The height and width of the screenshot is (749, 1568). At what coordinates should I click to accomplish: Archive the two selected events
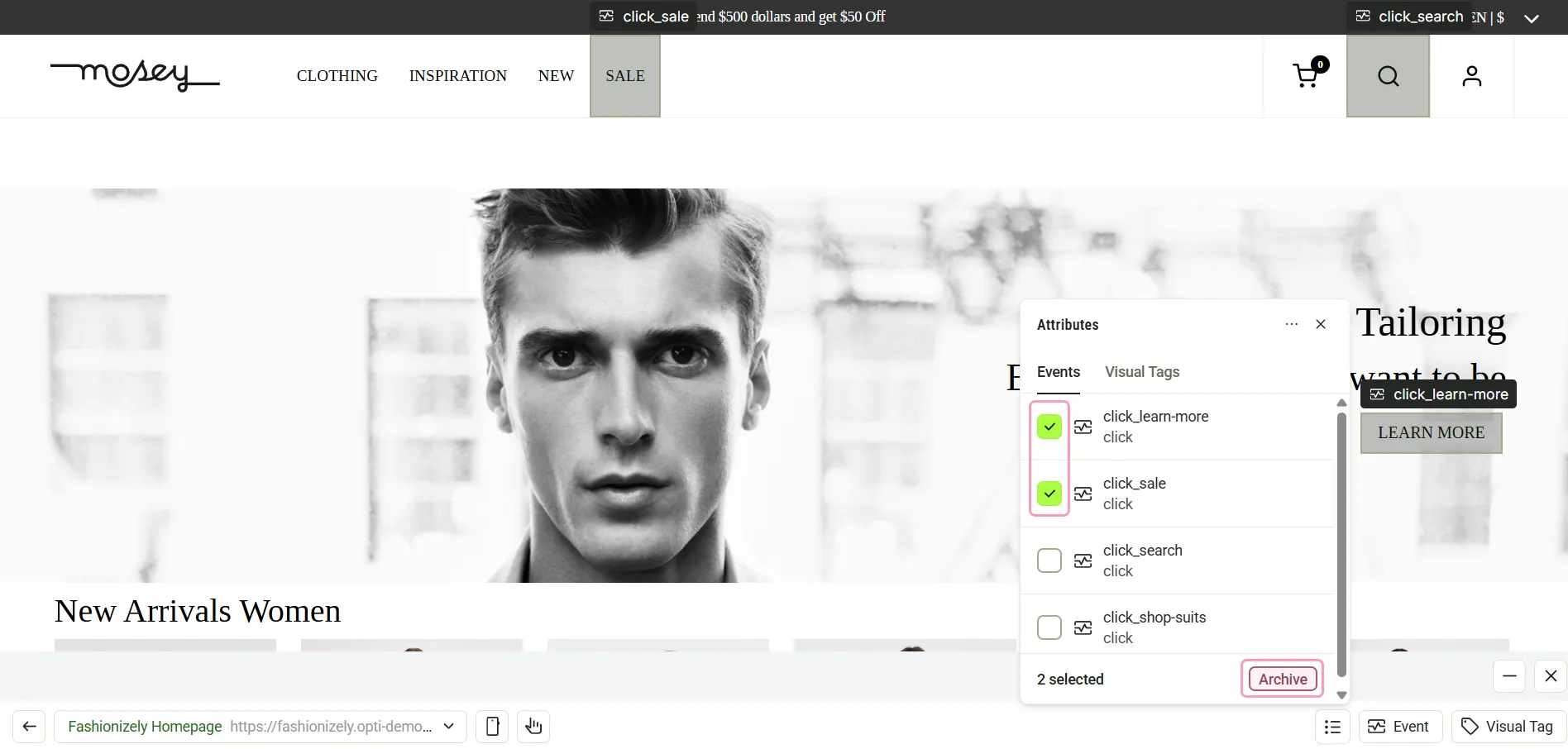pos(1283,679)
